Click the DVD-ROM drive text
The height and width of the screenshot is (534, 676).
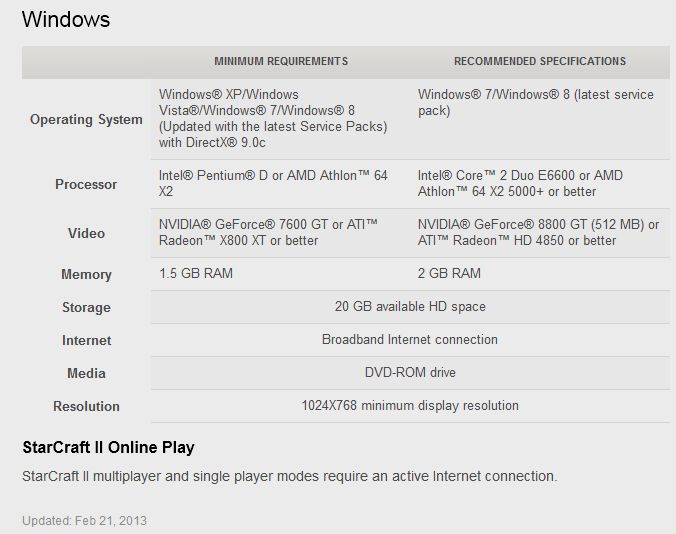[410, 372]
